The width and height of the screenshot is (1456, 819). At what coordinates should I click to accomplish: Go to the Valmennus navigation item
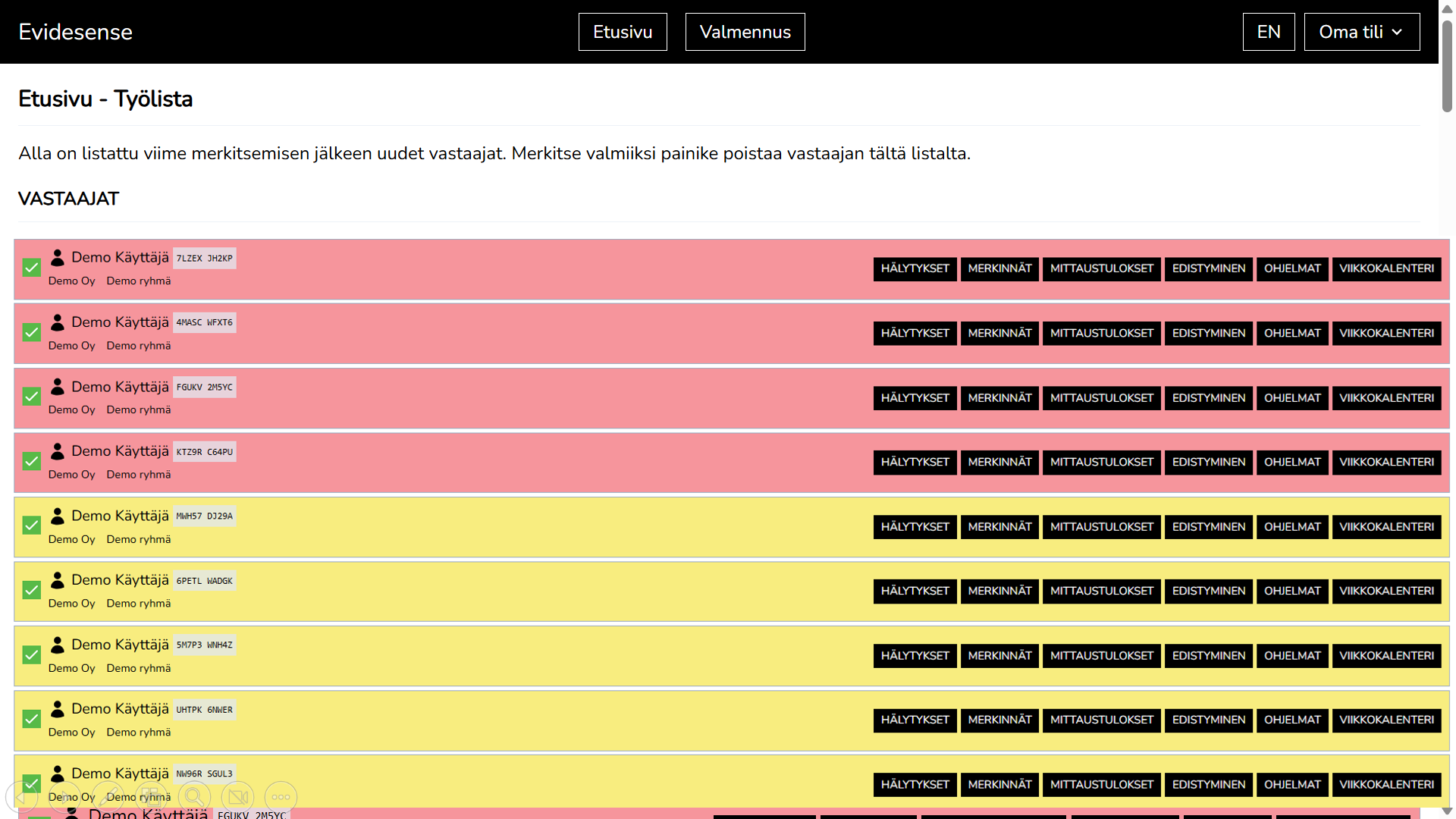(x=745, y=32)
